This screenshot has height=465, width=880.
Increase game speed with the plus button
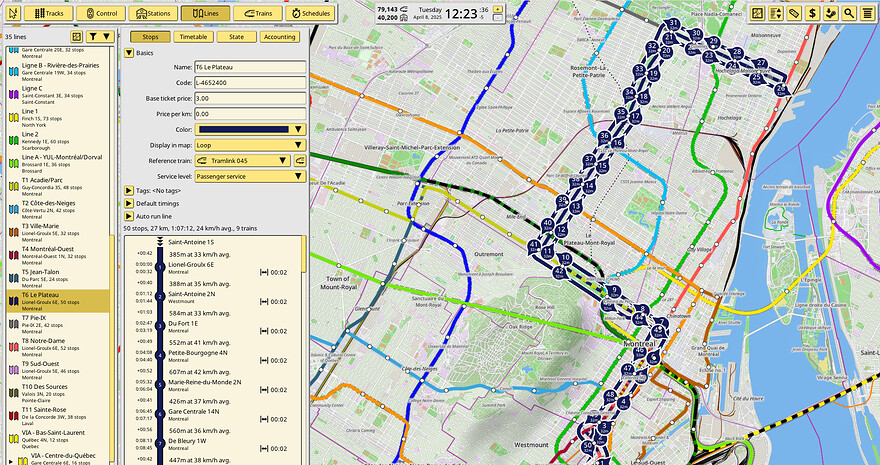pyautogui.click(x=498, y=10)
